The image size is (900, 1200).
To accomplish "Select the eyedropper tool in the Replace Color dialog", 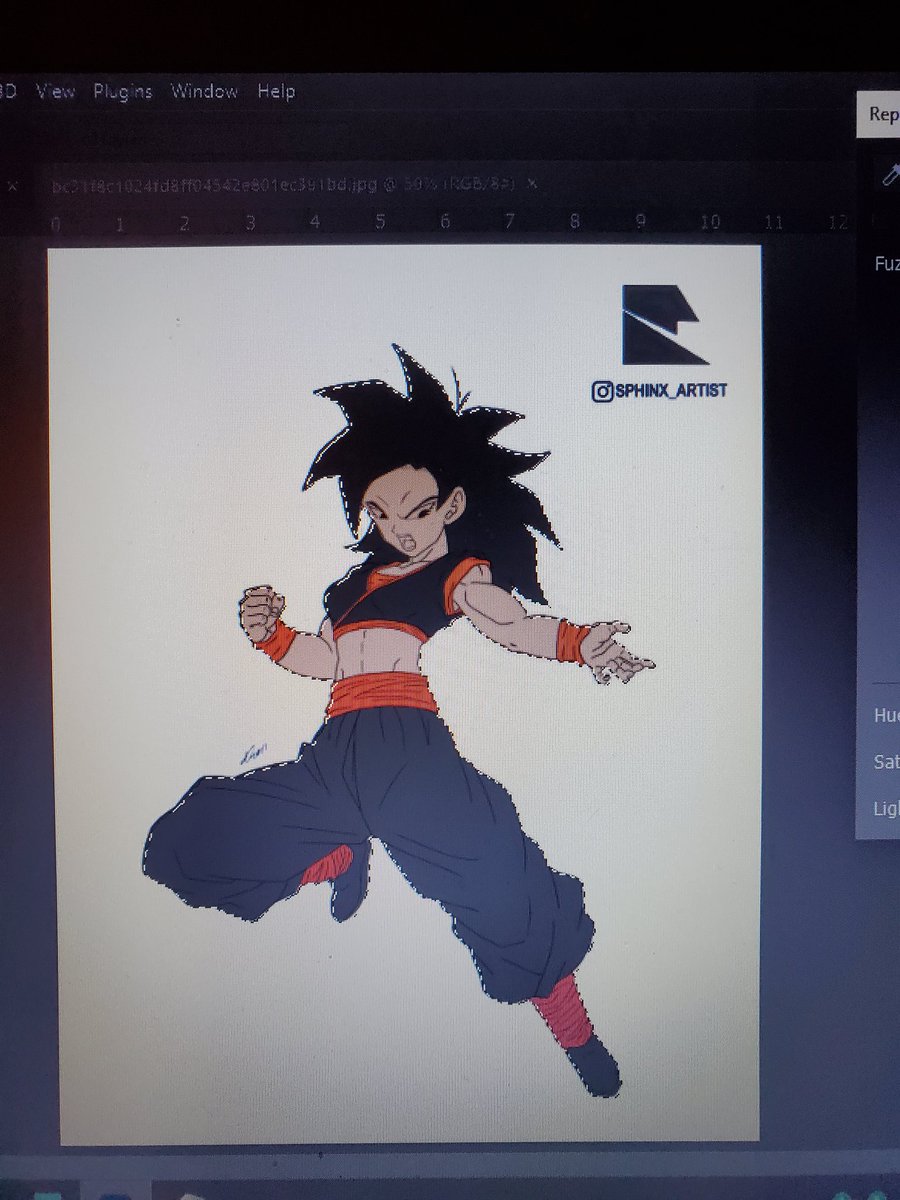I will tap(888, 176).
